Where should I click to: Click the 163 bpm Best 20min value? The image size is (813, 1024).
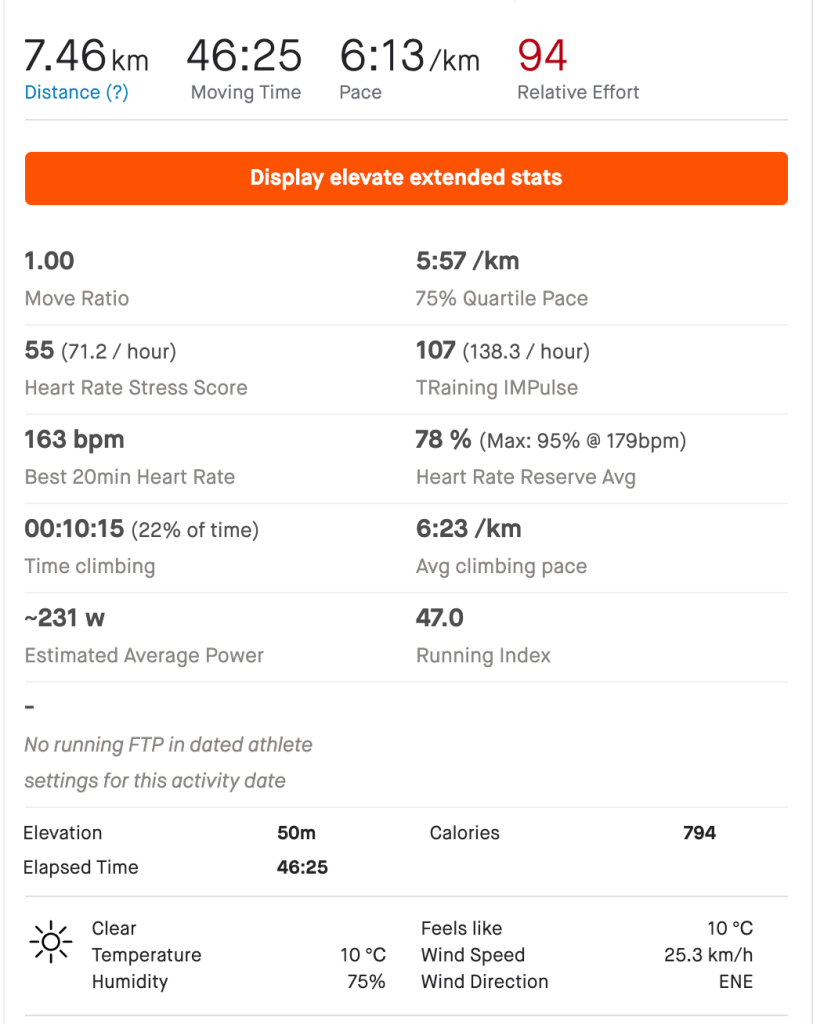click(74, 440)
